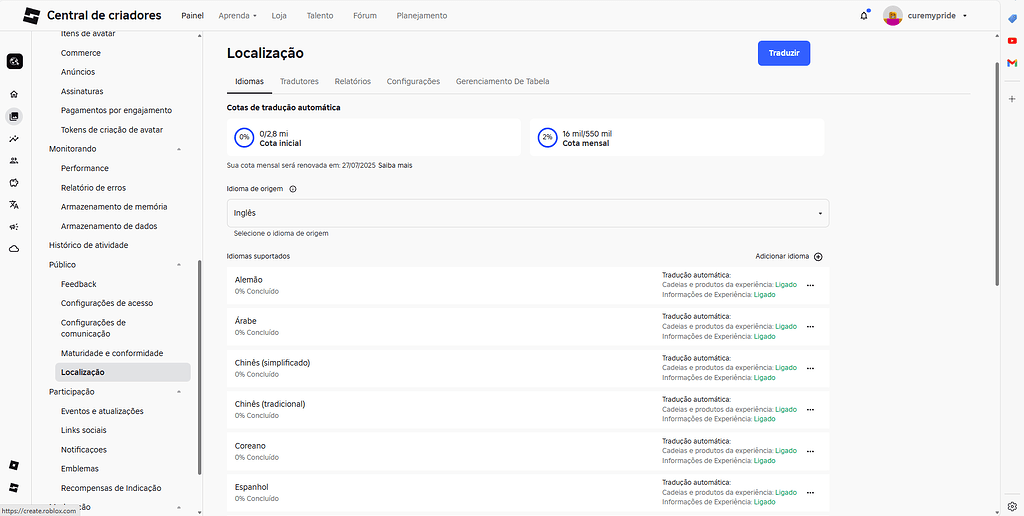
Task: Open the more options for Chinês (tradicional)
Action: coord(810,410)
